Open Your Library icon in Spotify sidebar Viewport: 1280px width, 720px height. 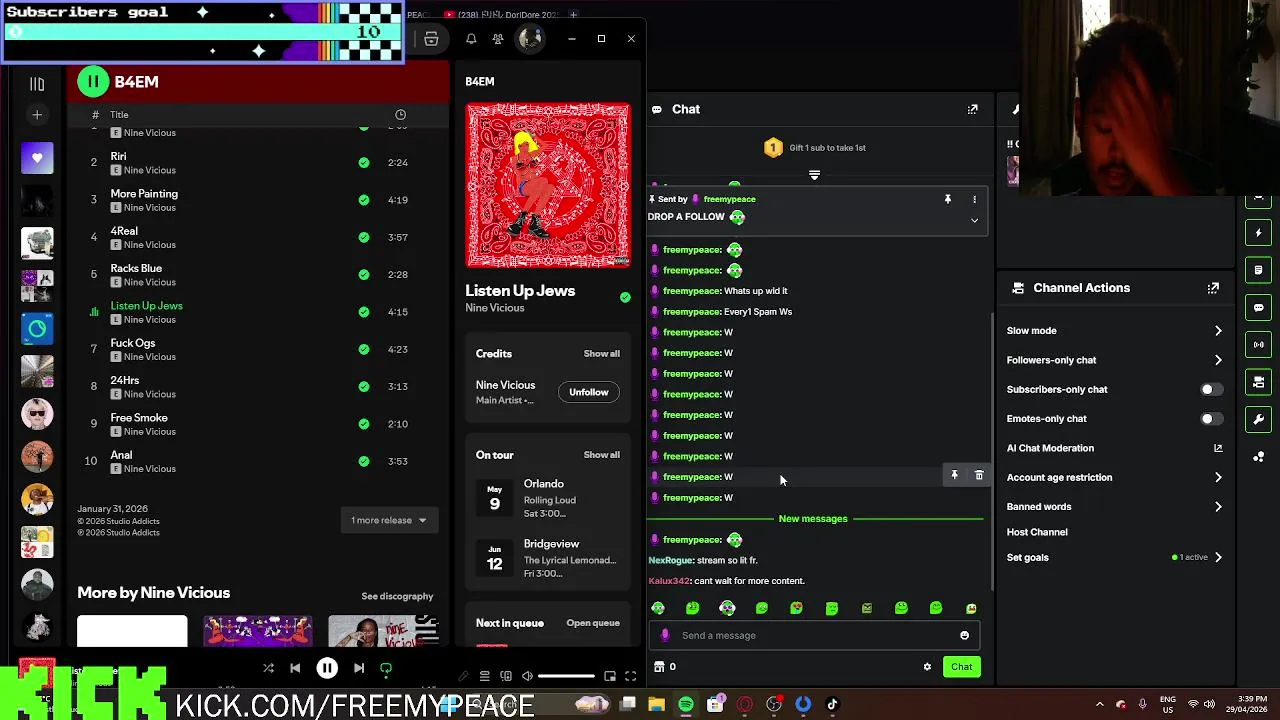[x=37, y=84]
